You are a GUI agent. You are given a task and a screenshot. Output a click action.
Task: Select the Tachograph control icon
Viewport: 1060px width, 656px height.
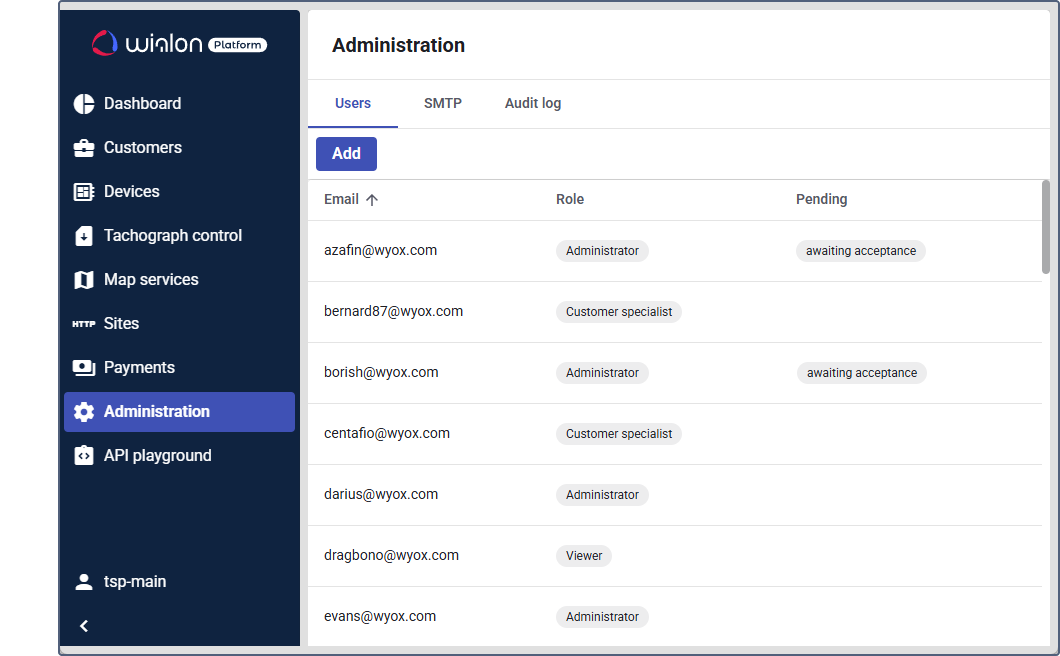84,236
